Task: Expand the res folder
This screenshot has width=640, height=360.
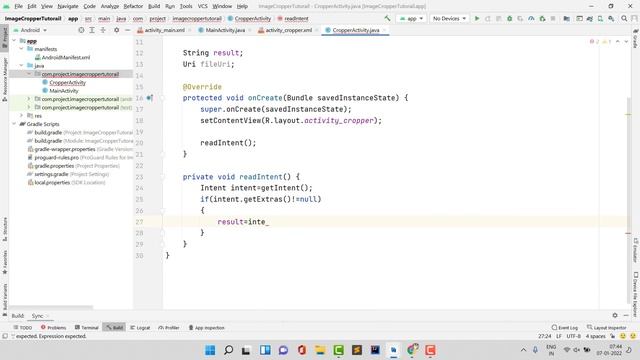Action: pos(21,116)
